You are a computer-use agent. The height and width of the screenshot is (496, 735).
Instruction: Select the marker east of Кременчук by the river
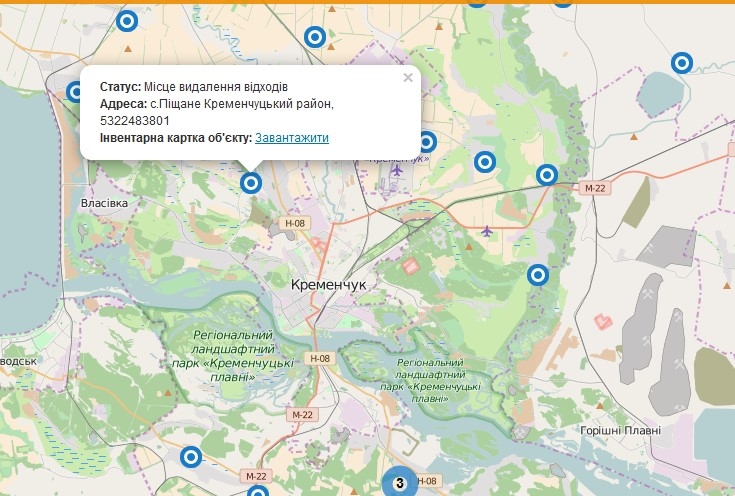(538, 274)
